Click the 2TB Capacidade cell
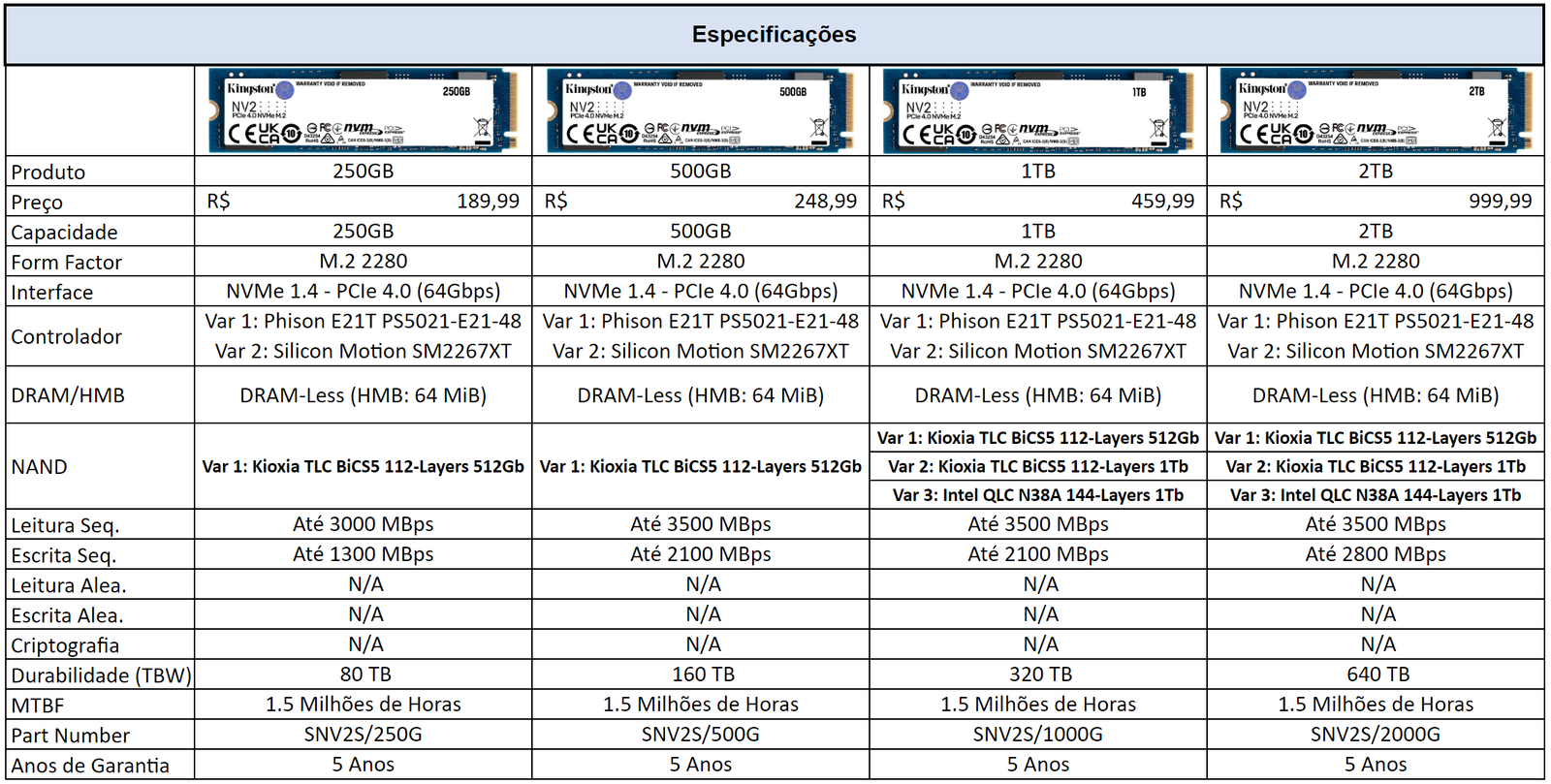Image resolution: width=1551 pixels, height=784 pixels. click(1376, 232)
